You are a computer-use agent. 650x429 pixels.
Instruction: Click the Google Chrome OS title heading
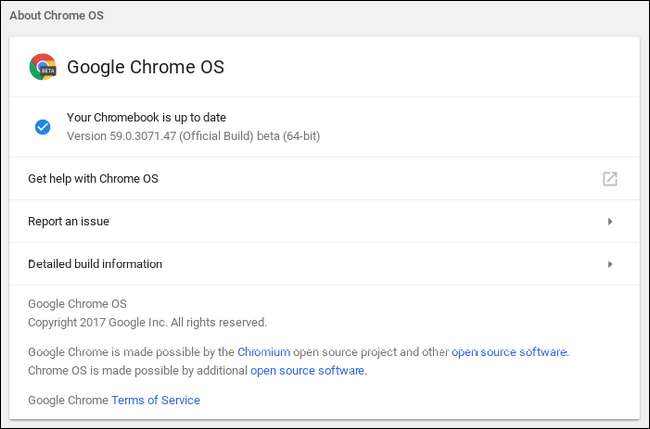point(145,67)
